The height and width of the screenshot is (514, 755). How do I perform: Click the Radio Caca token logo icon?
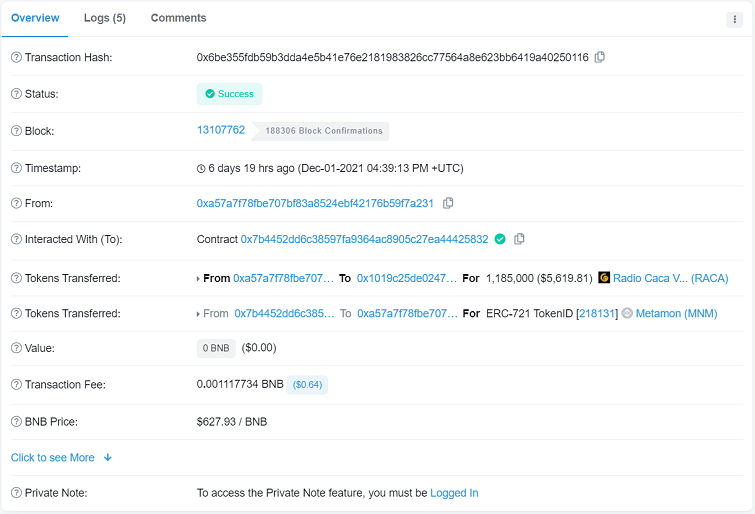(x=604, y=278)
